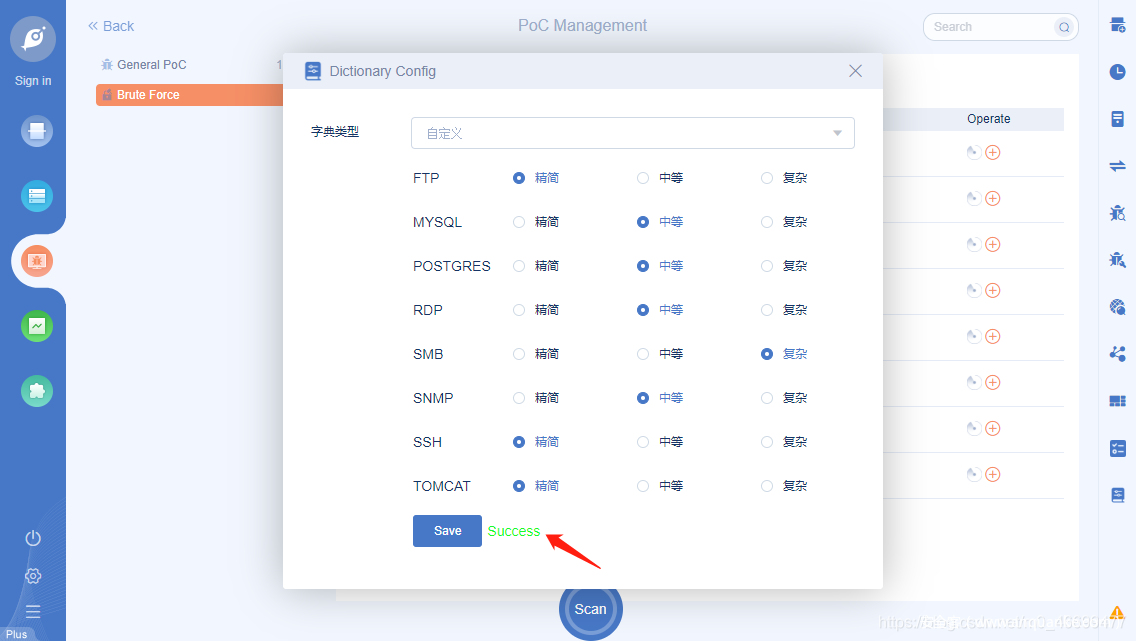Open settings gear in left sidebar
Viewport: 1136px width, 641px height.
click(33, 576)
